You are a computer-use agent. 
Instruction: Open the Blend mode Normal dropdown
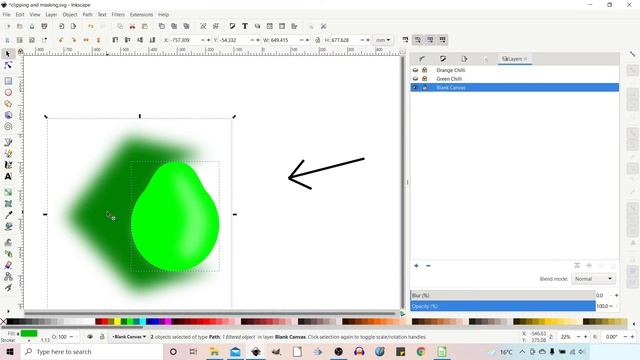pos(593,279)
